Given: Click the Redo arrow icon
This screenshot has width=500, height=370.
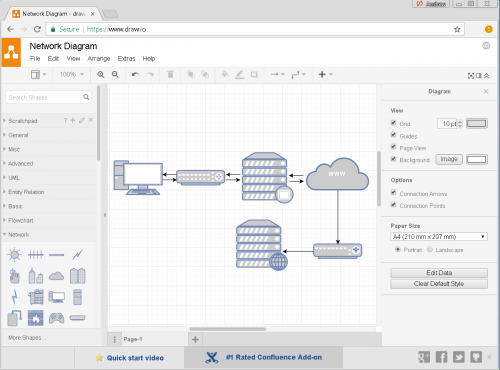Looking at the screenshot, I should [x=150, y=74].
